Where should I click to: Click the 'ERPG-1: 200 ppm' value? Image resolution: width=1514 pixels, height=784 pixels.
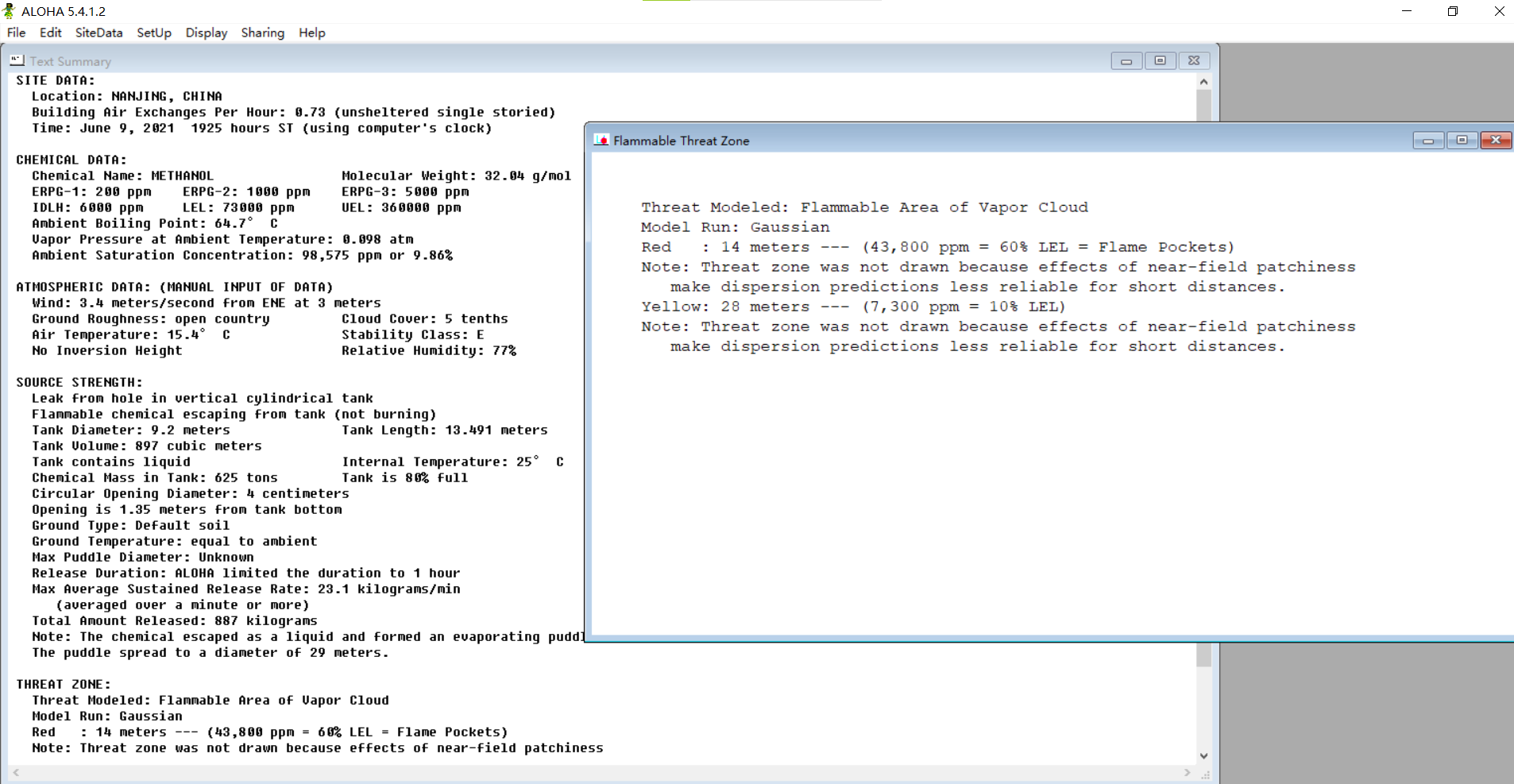pyautogui.click(x=91, y=191)
